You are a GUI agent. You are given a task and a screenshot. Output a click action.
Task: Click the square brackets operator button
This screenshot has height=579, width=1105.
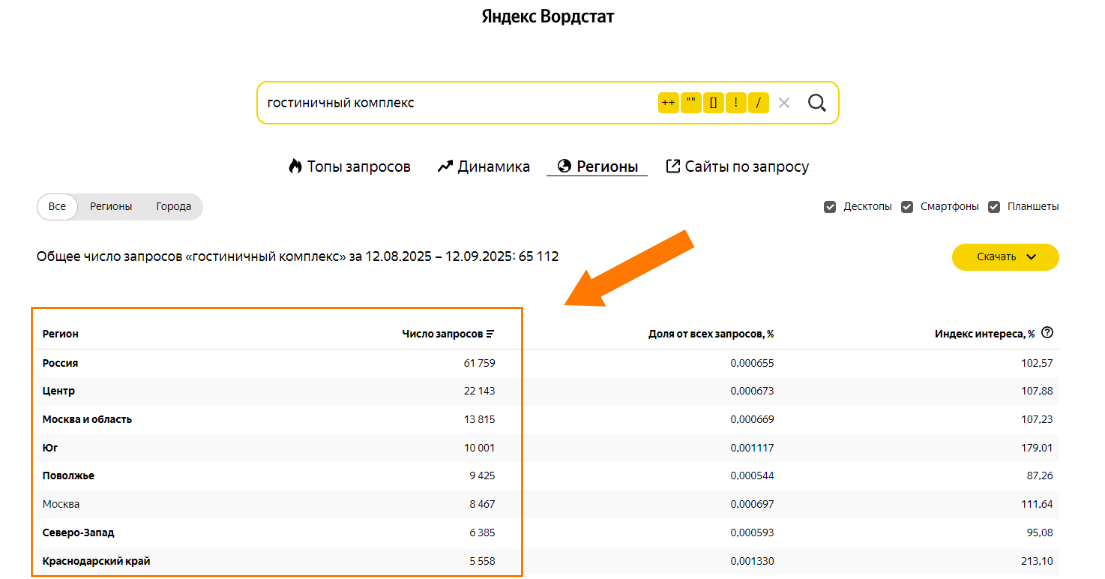click(x=713, y=103)
